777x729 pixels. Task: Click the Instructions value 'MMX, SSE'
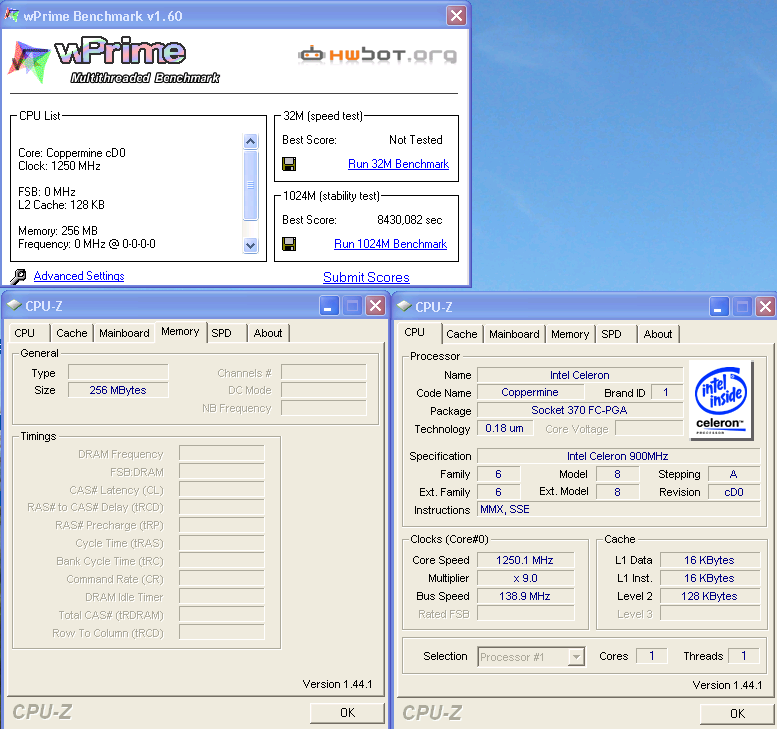pos(618,509)
